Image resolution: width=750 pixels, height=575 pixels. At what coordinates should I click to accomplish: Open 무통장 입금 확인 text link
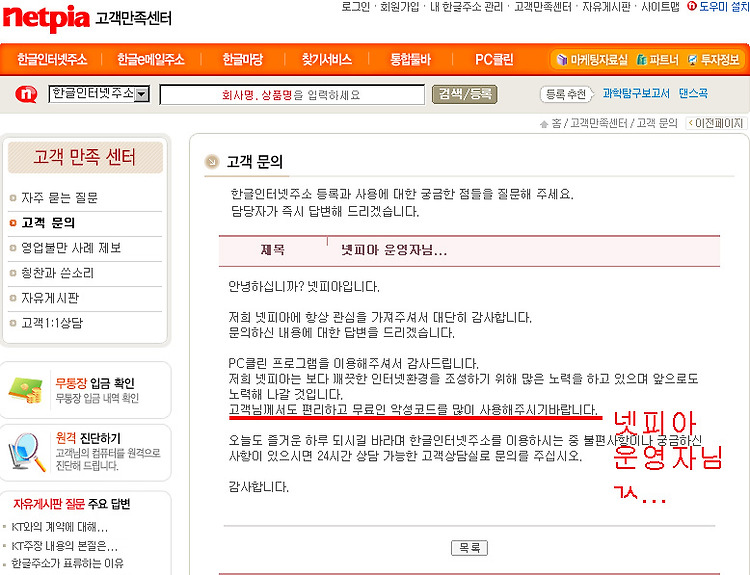click(95, 383)
